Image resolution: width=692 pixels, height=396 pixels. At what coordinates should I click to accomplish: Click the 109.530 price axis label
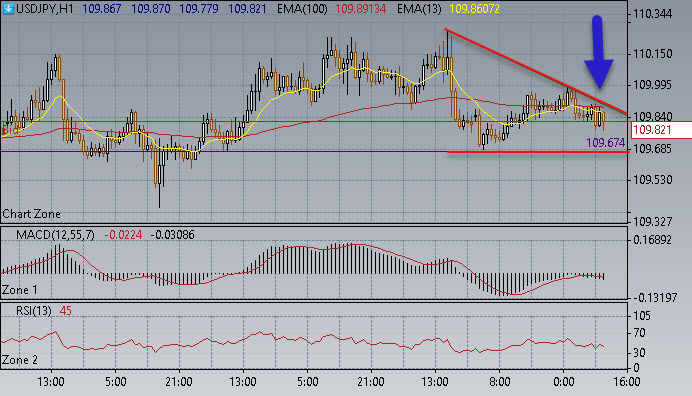653,180
